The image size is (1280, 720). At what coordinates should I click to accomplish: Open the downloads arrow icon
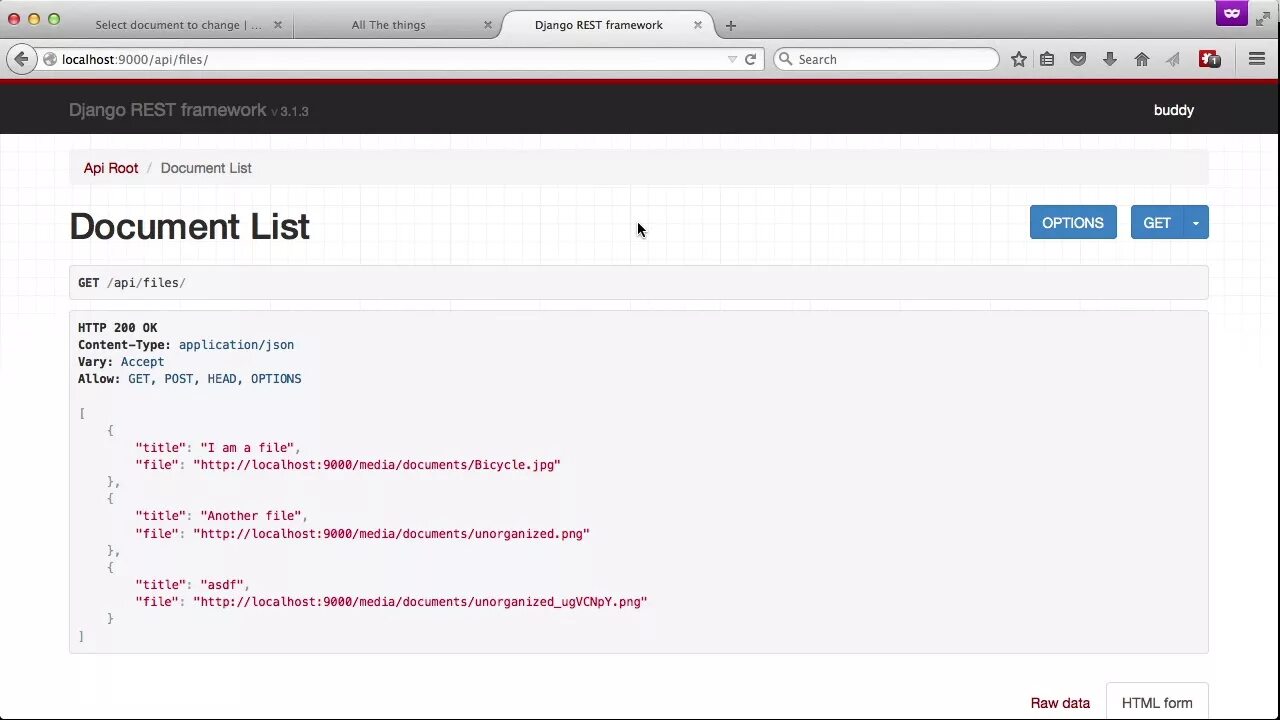(x=1109, y=59)
